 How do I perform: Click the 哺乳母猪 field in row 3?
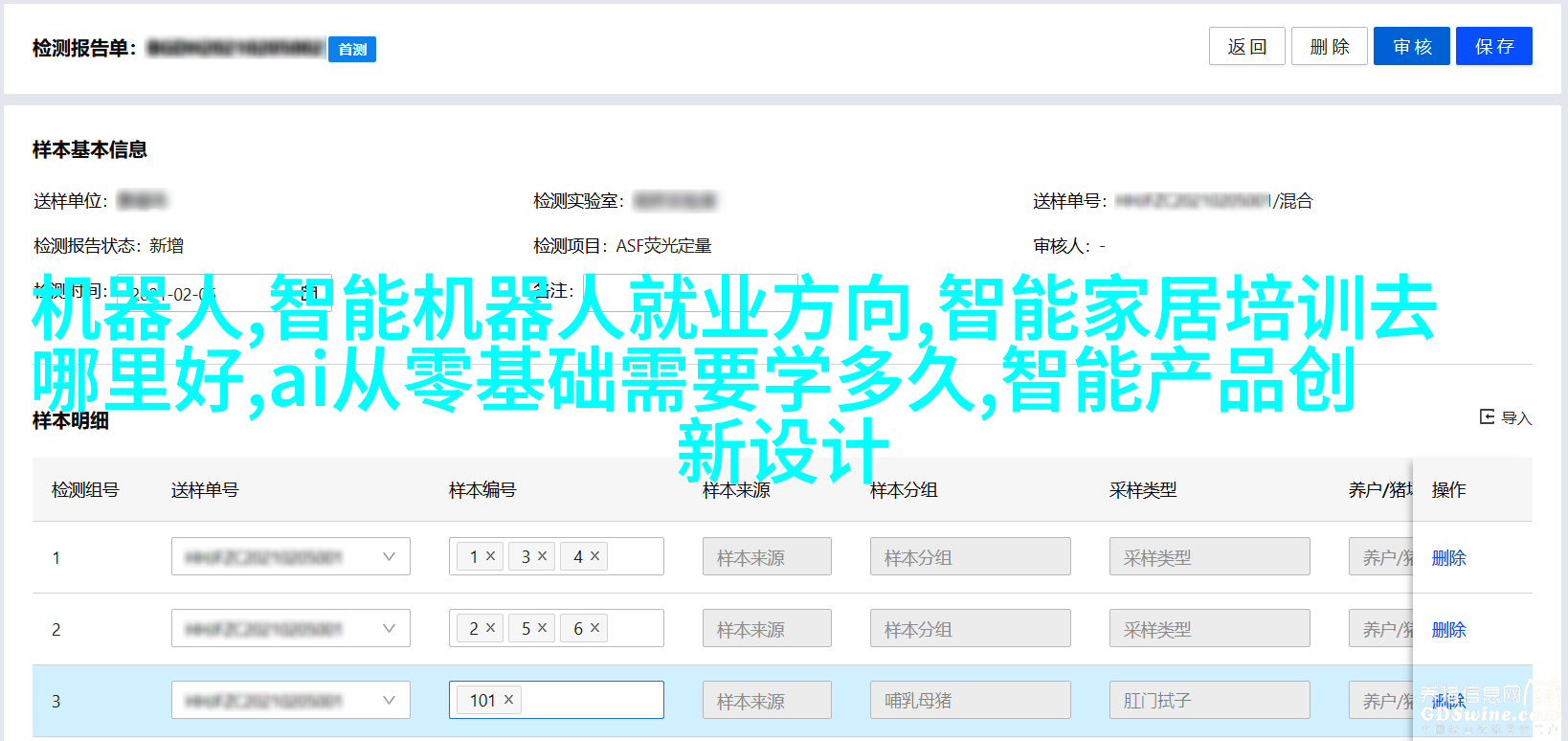pos(971,700)
